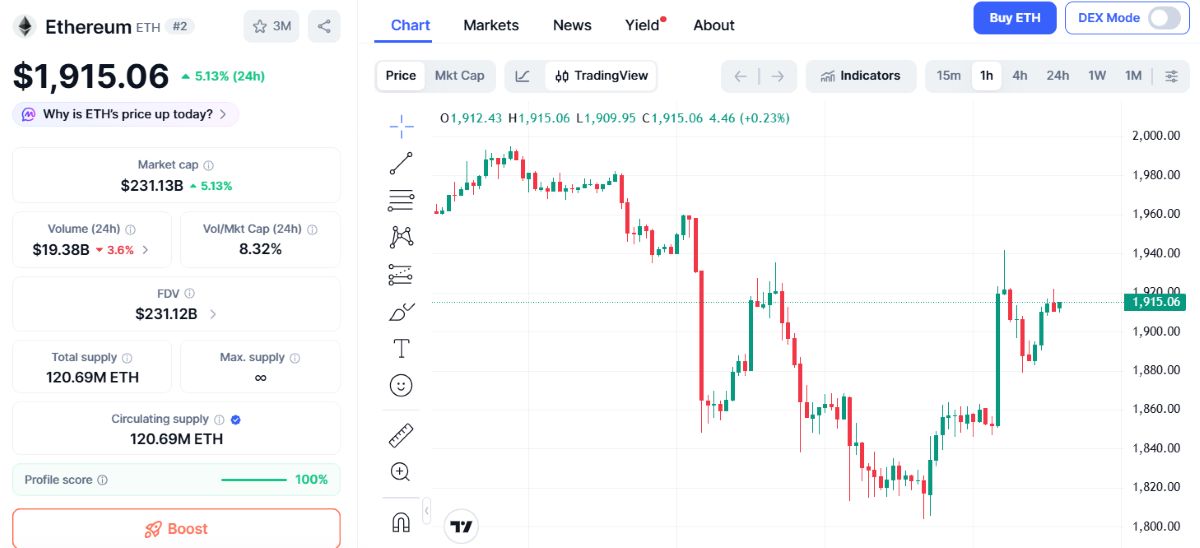This screenshot has height=548, width=1200.
Task: Open "Why is ETH's price up today?"
Action: (126, 114)
